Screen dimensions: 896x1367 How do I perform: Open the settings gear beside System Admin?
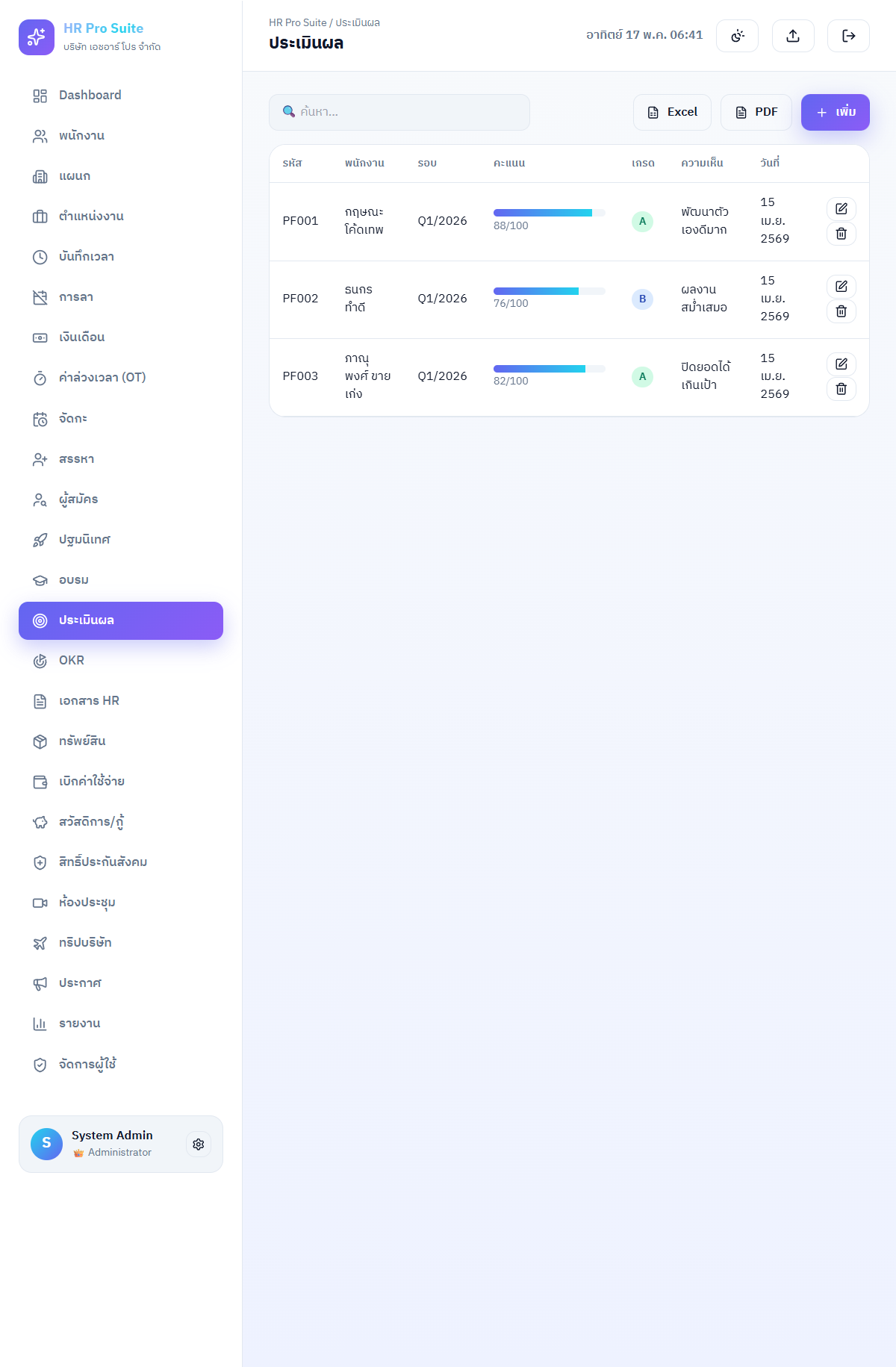pyautogui.click(x=199, y=1145)
